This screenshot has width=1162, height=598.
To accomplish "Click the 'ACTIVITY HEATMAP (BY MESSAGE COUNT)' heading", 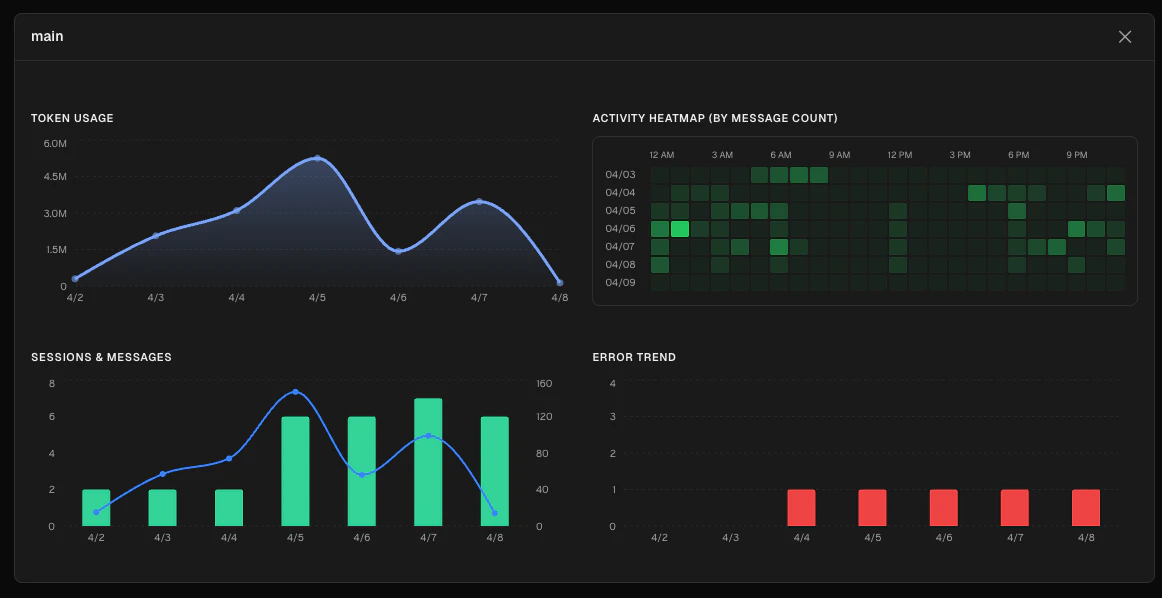I will [715, 118].
